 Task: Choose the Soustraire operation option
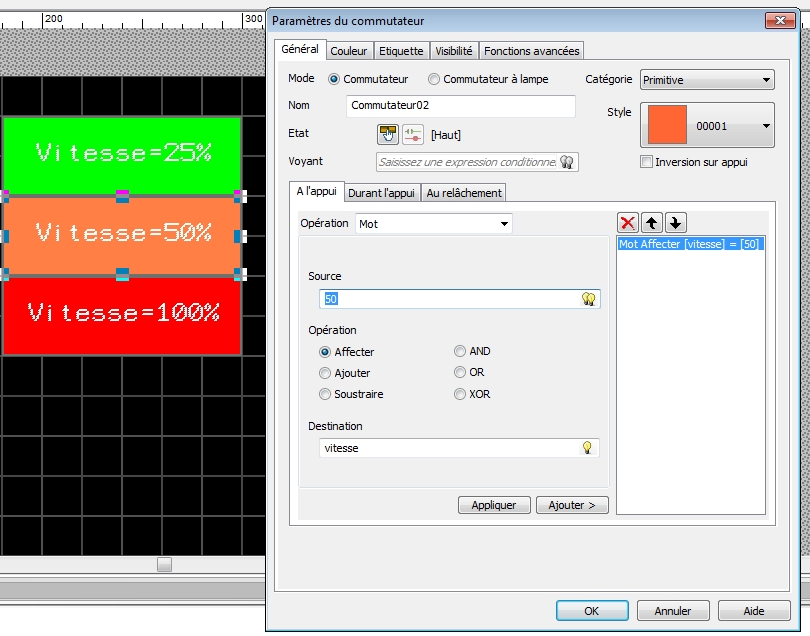point(325,394)
